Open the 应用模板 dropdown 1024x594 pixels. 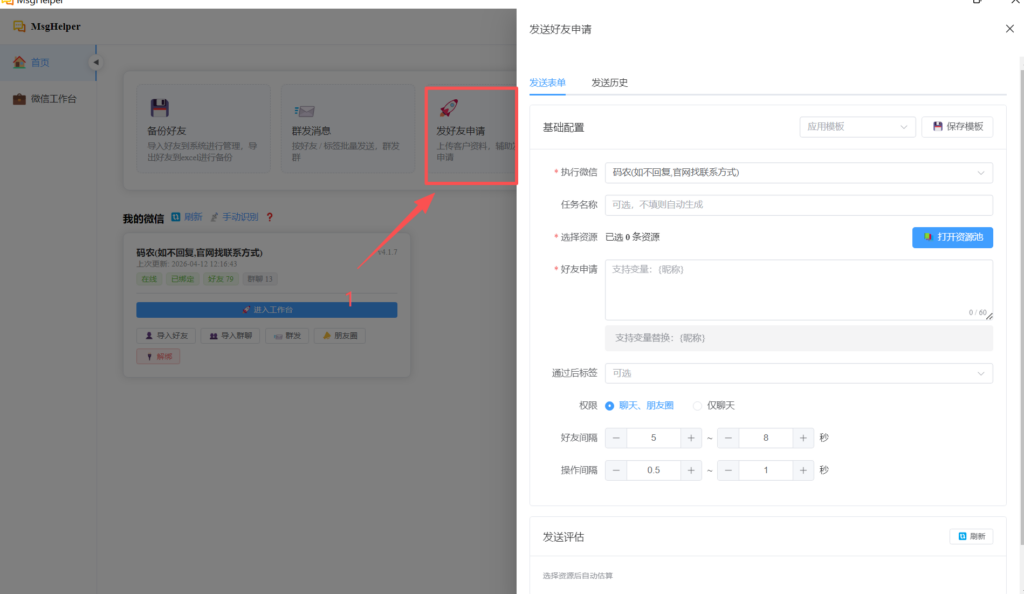coord(857,127)
